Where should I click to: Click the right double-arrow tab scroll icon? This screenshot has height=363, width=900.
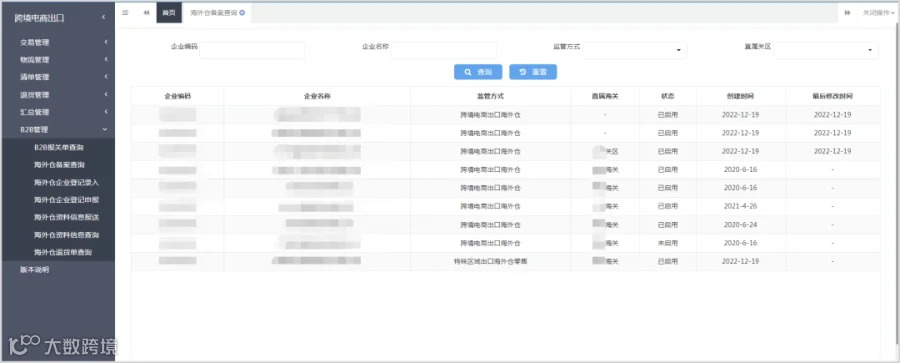pos(847,13)
